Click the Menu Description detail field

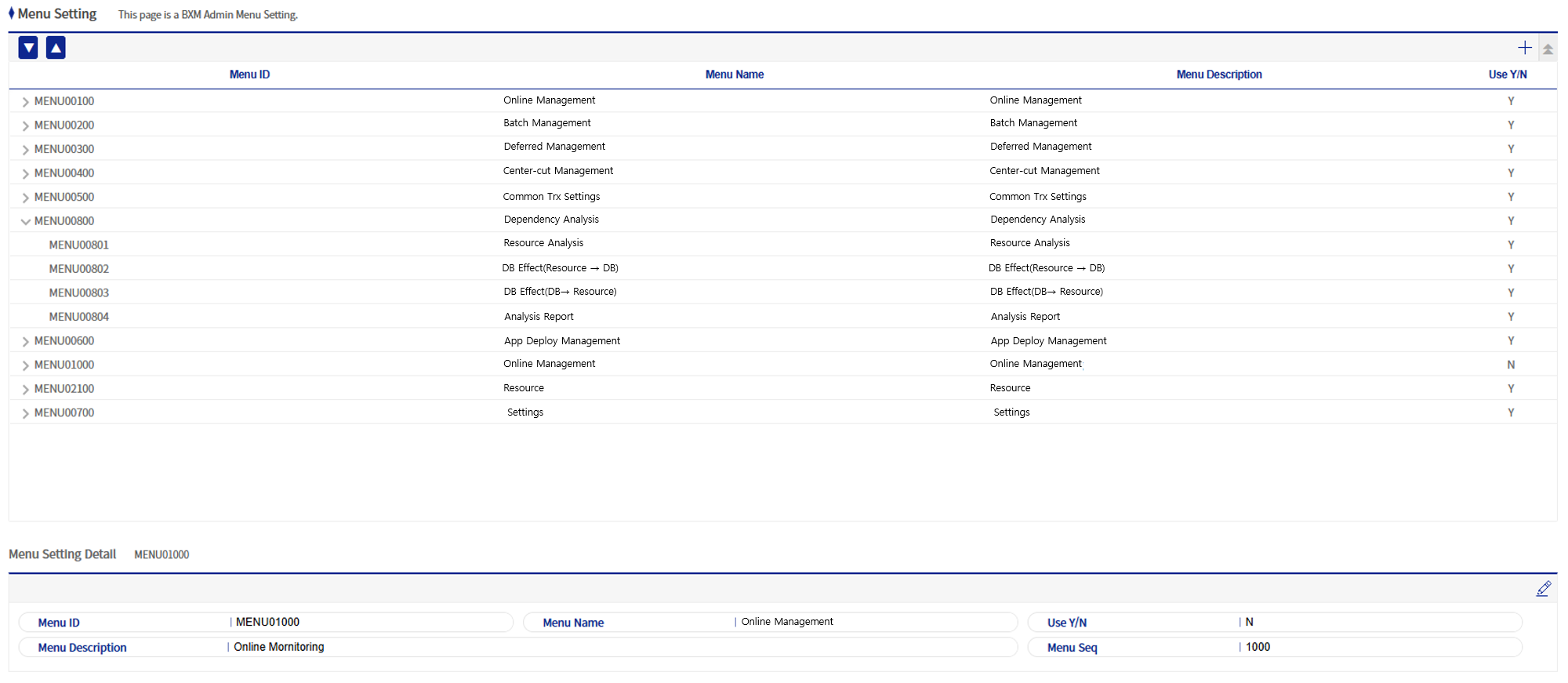(x=619, y=647)
